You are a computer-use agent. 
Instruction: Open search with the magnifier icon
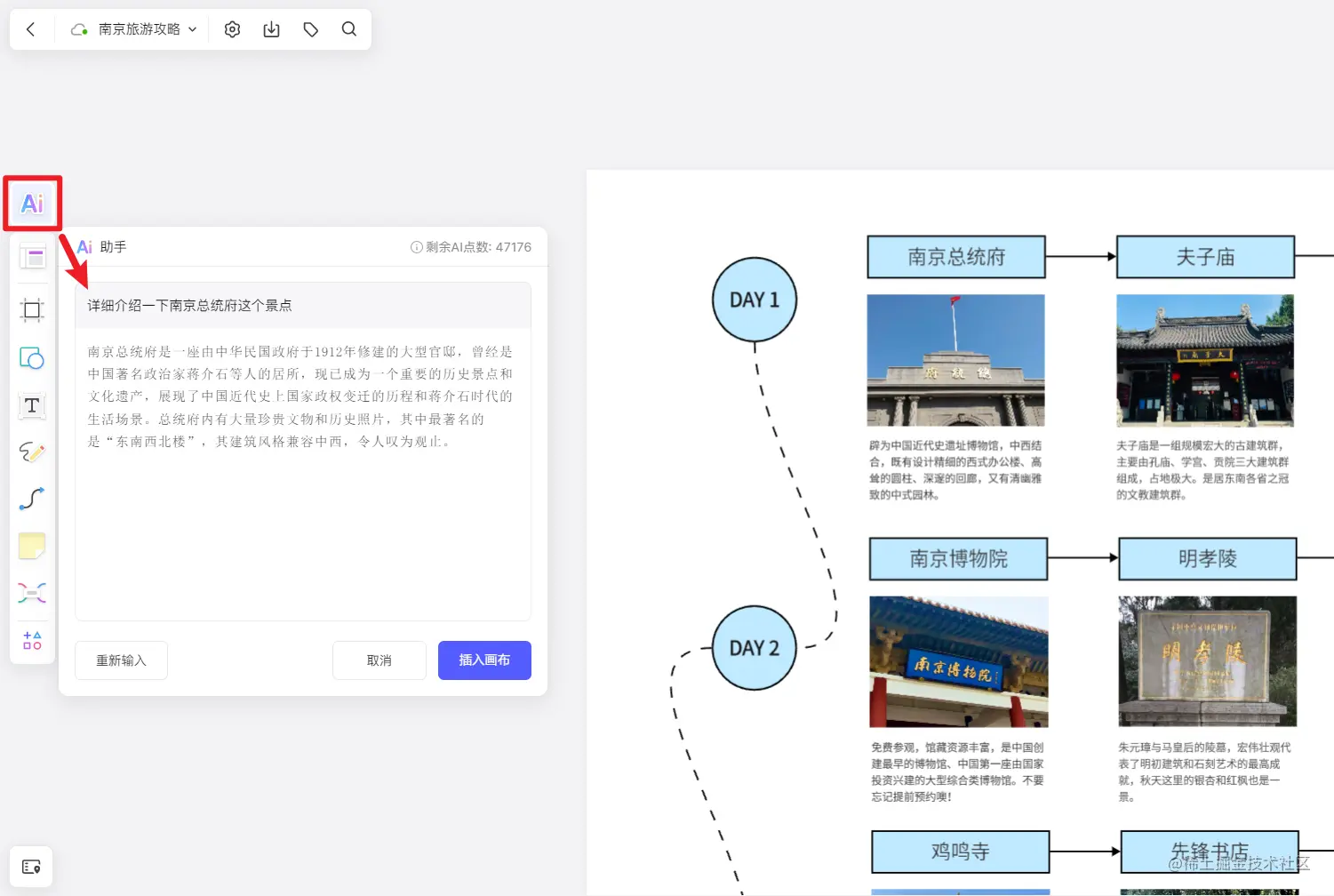click(348, 28)
